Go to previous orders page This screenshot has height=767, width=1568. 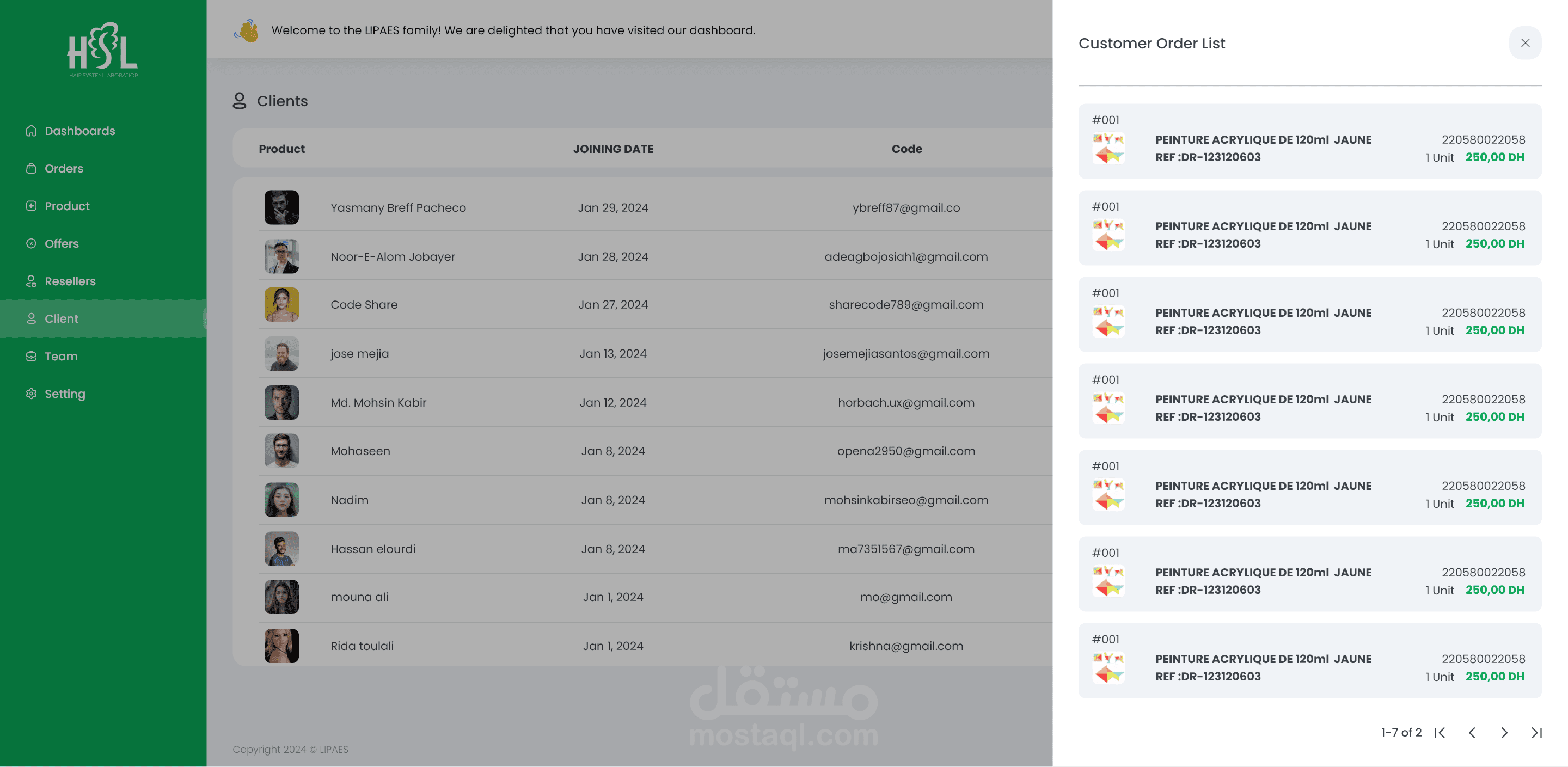coord(1472,732)
